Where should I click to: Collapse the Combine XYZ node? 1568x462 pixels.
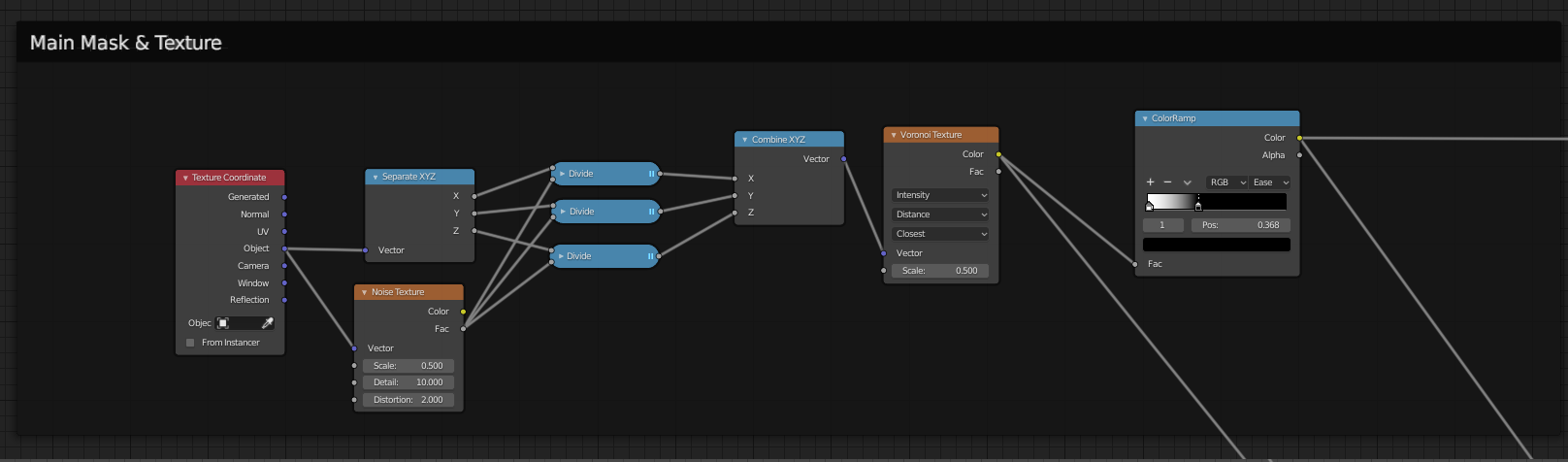[x=745, y=140]
